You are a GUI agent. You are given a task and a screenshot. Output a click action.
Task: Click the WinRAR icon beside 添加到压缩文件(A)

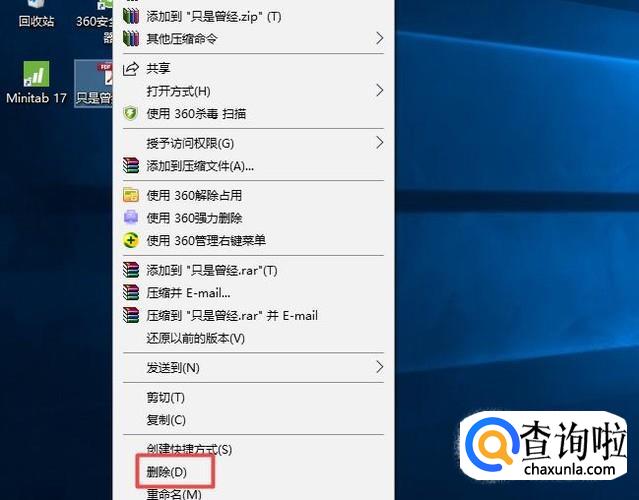pos(131,166)
